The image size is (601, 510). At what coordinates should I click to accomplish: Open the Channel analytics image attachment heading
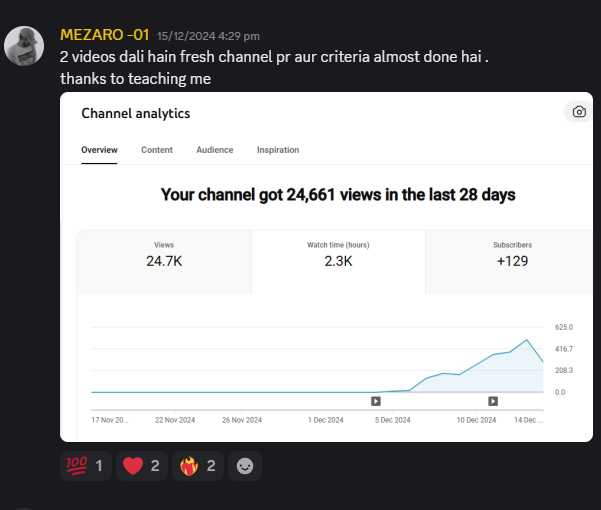136,113
